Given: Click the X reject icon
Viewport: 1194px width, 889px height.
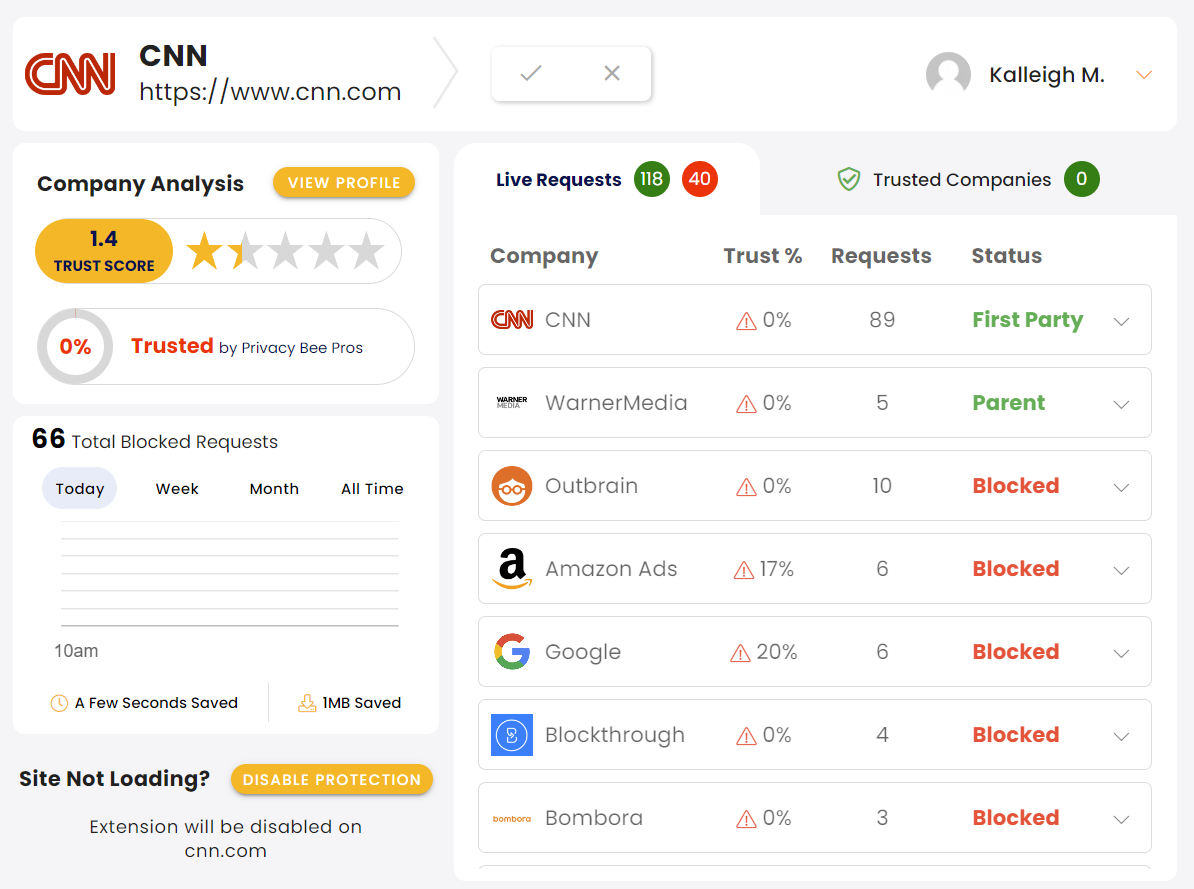Looking at the screenshot, I should click(x=611, y=73).
